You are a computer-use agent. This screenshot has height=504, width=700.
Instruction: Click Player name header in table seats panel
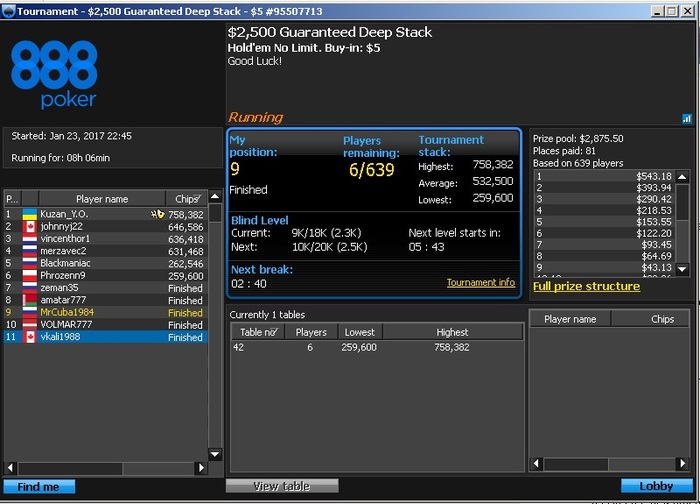point(570,319)
